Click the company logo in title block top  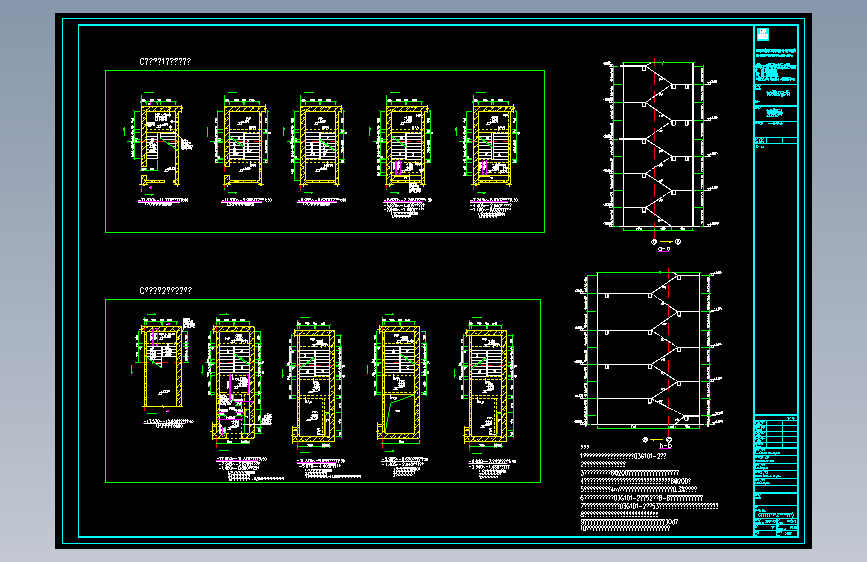[x=763, y=34]
